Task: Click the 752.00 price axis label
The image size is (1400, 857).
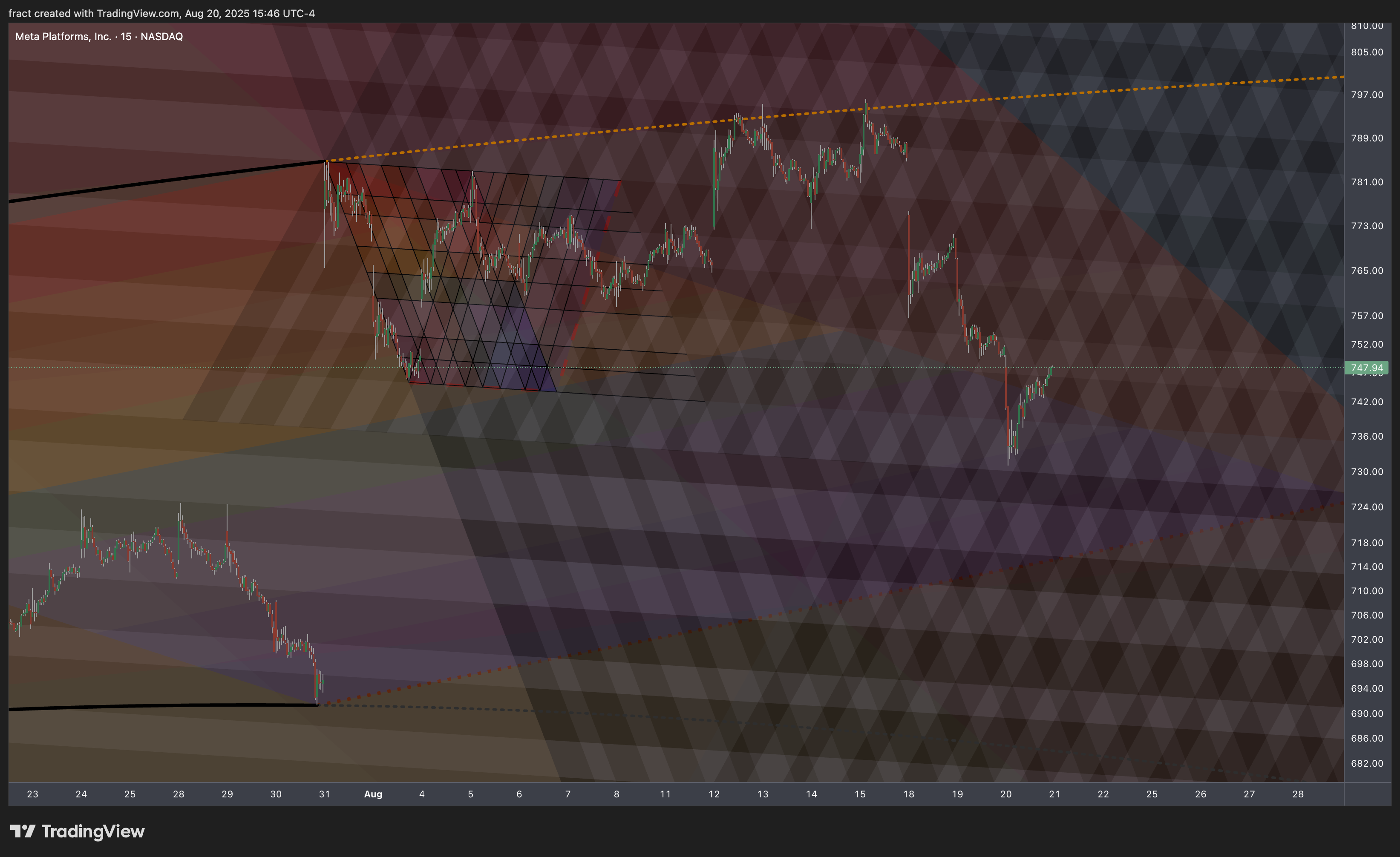Action: click(1367, 344)
